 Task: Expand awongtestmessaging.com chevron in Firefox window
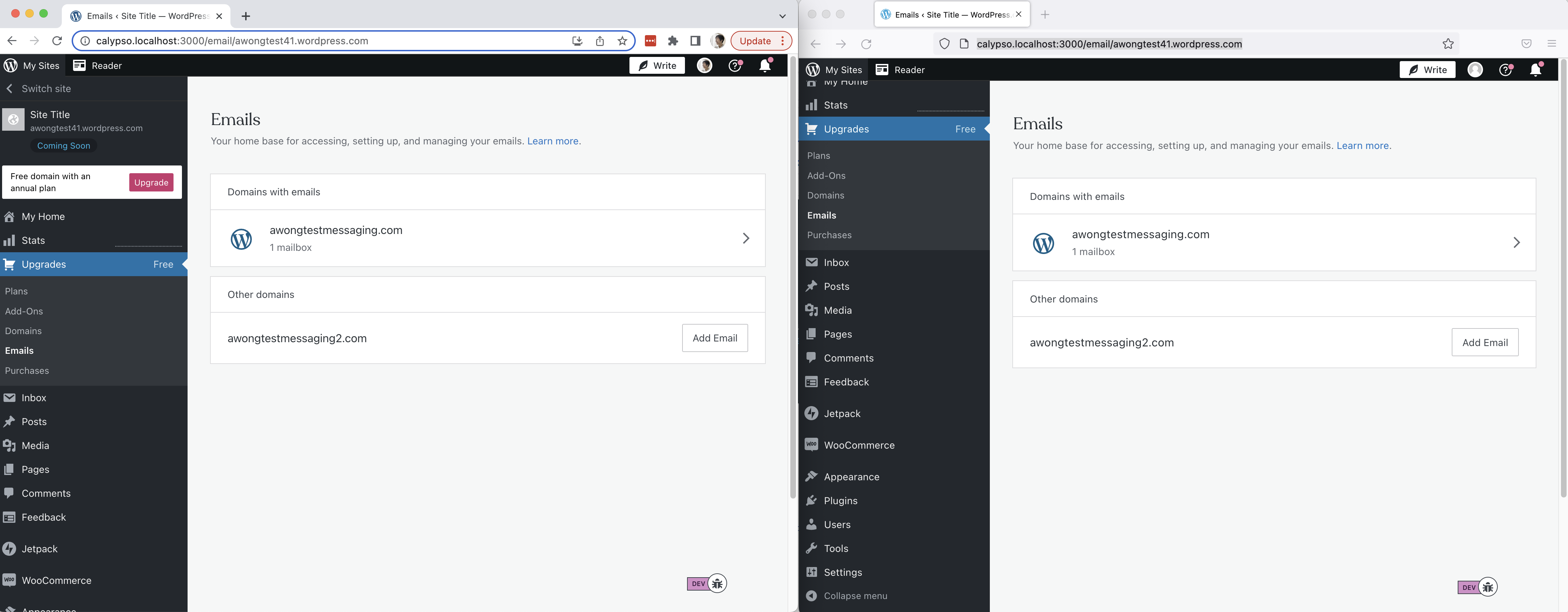pos(1516,242)
